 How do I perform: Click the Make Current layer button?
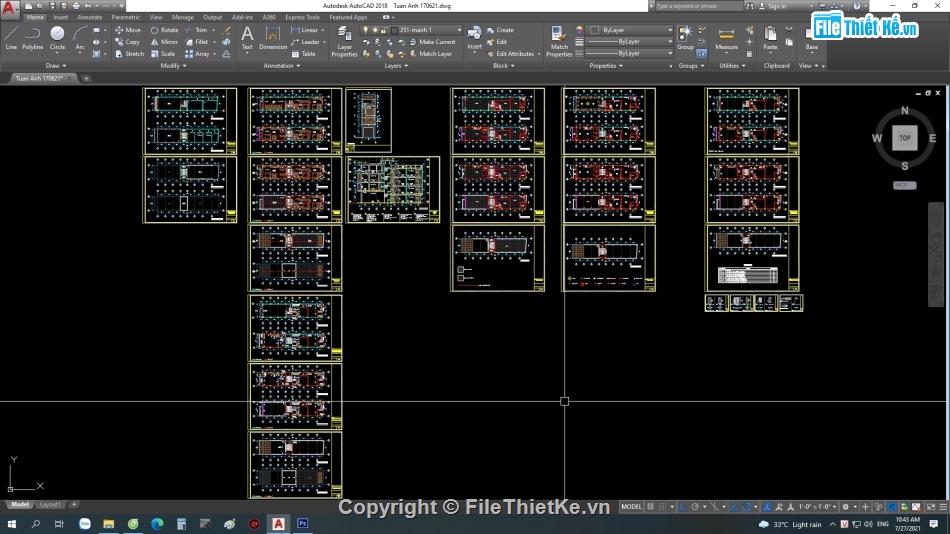point(432,42)
